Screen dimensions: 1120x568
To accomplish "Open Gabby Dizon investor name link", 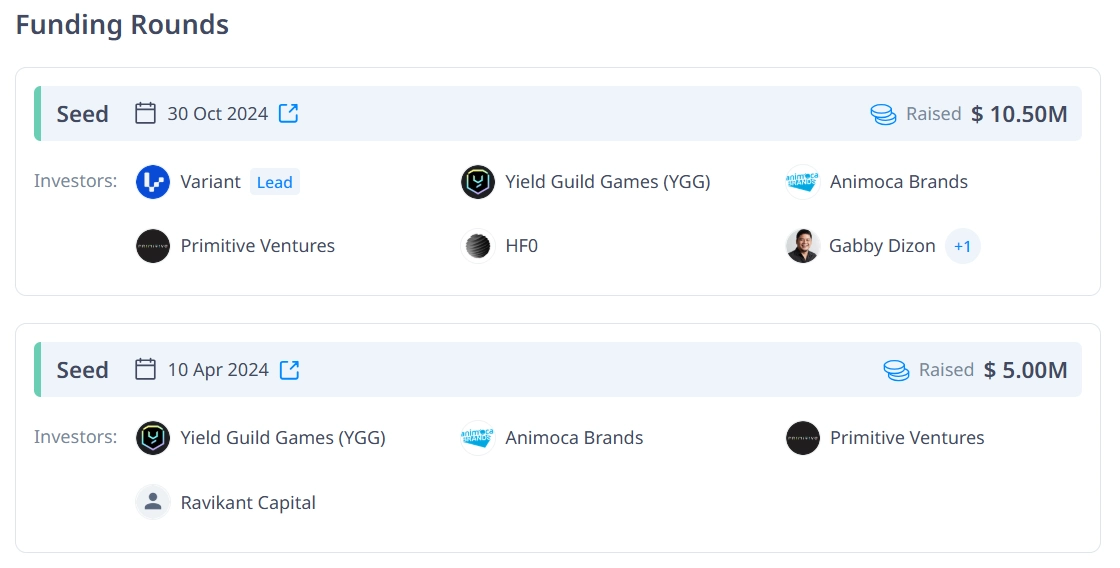I will pyautogui.click(x=882, y=246).
